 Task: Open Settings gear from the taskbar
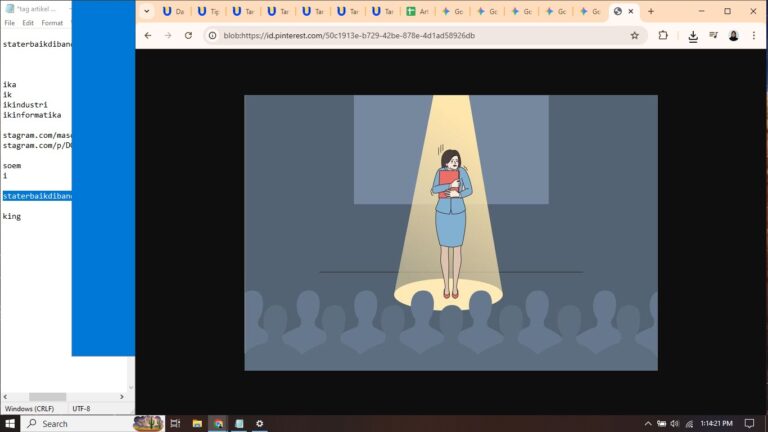click(260, 424)
